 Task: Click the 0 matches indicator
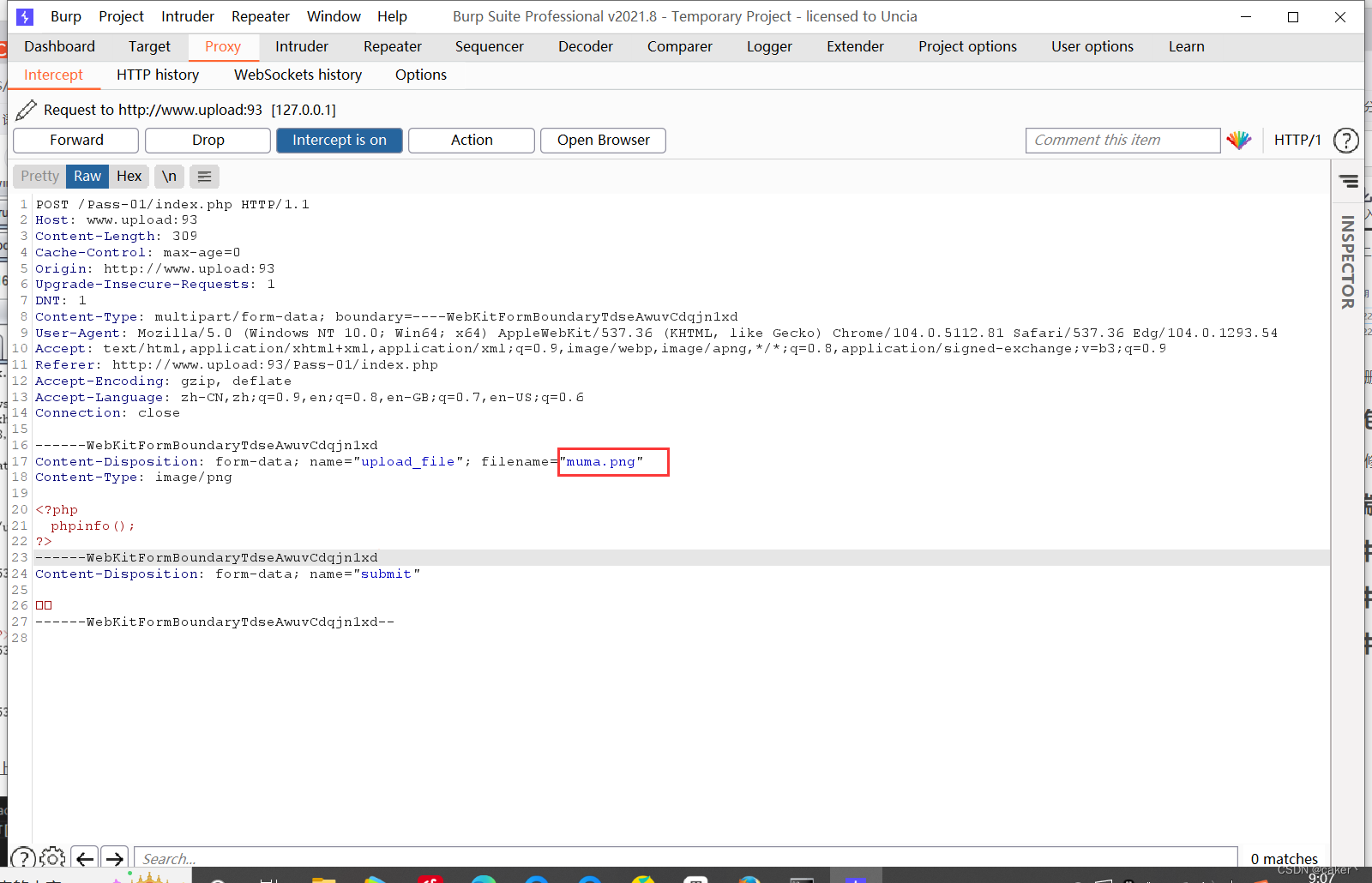1284,858
